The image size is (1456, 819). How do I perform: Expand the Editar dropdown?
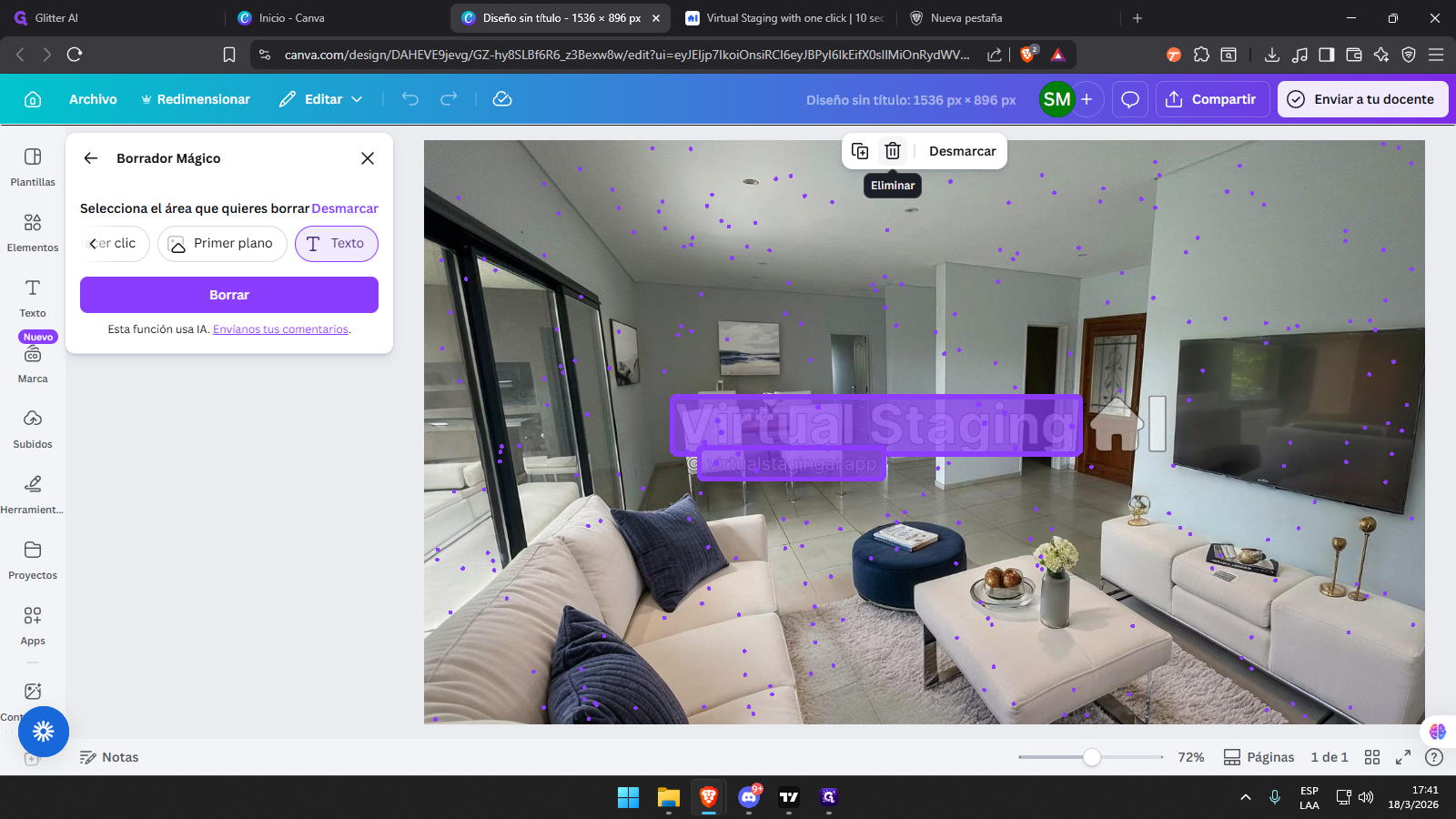click(321, 99)
